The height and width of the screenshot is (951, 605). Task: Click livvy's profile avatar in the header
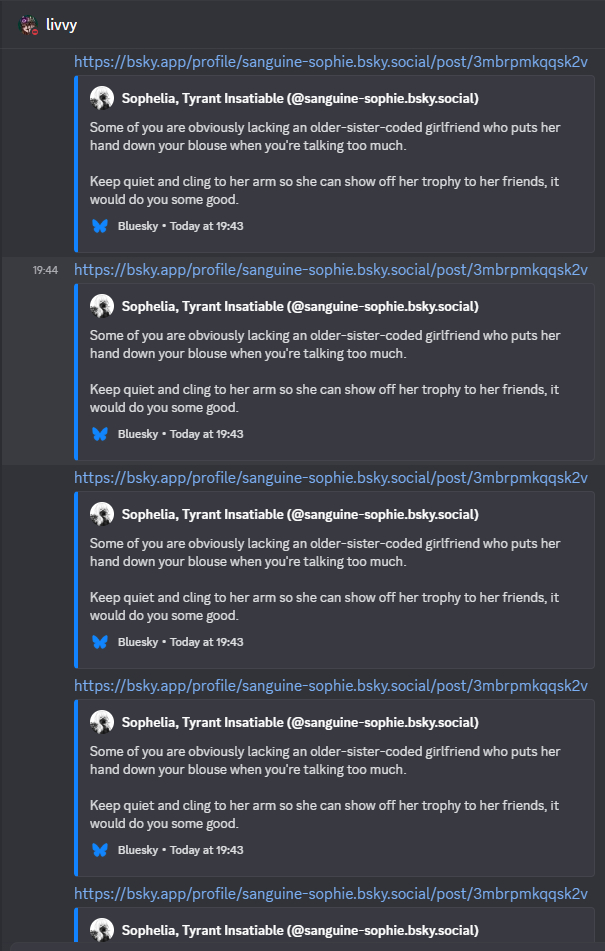coord(29,25)
